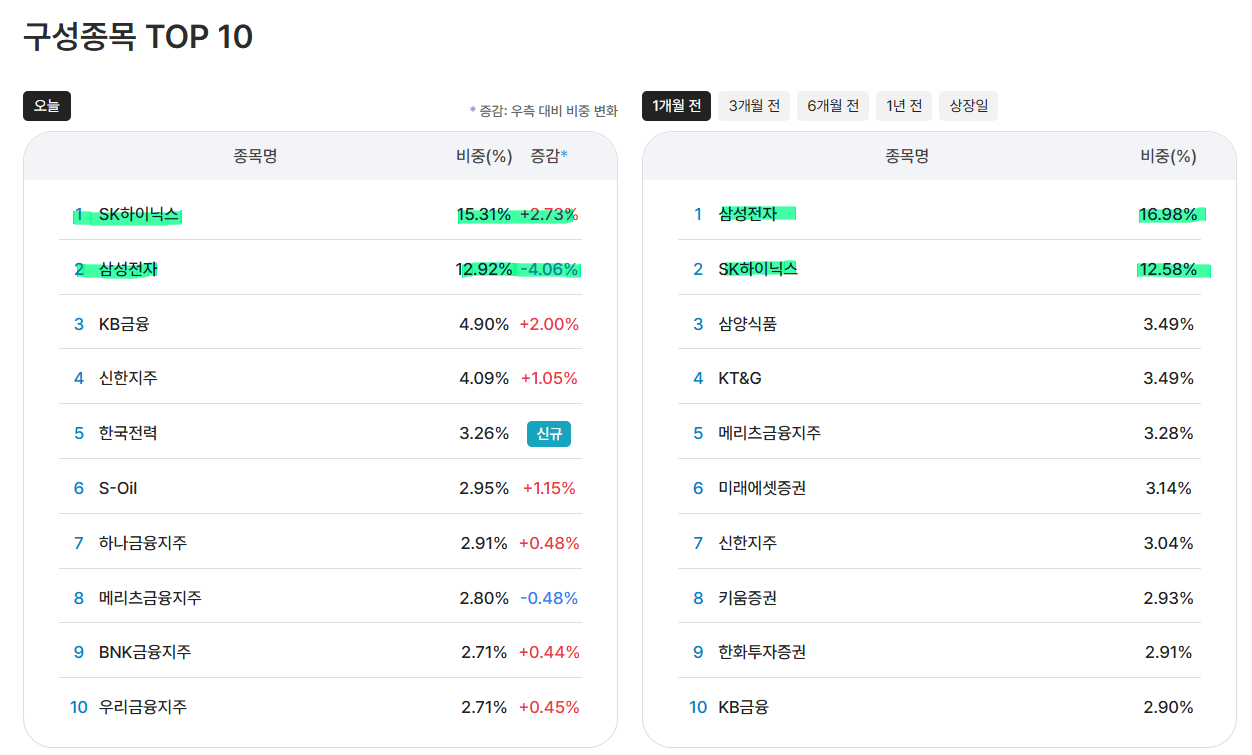Click the +0.44% change value
This screenshot has height=755, width=1252.
point(549,653)
